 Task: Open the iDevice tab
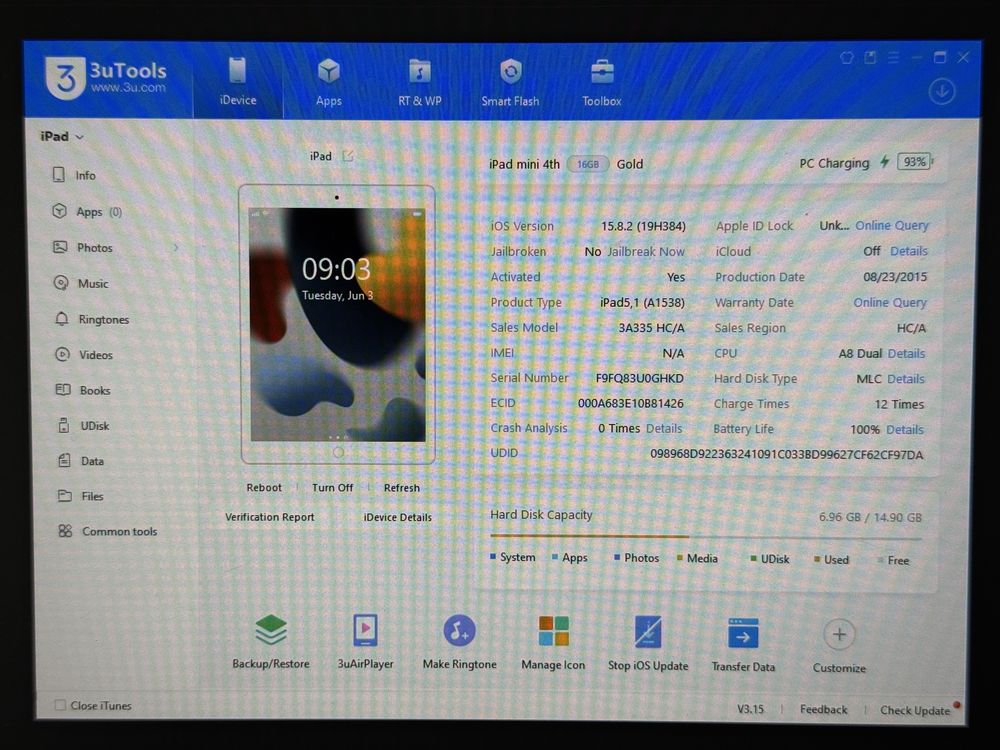coord(238,80)
